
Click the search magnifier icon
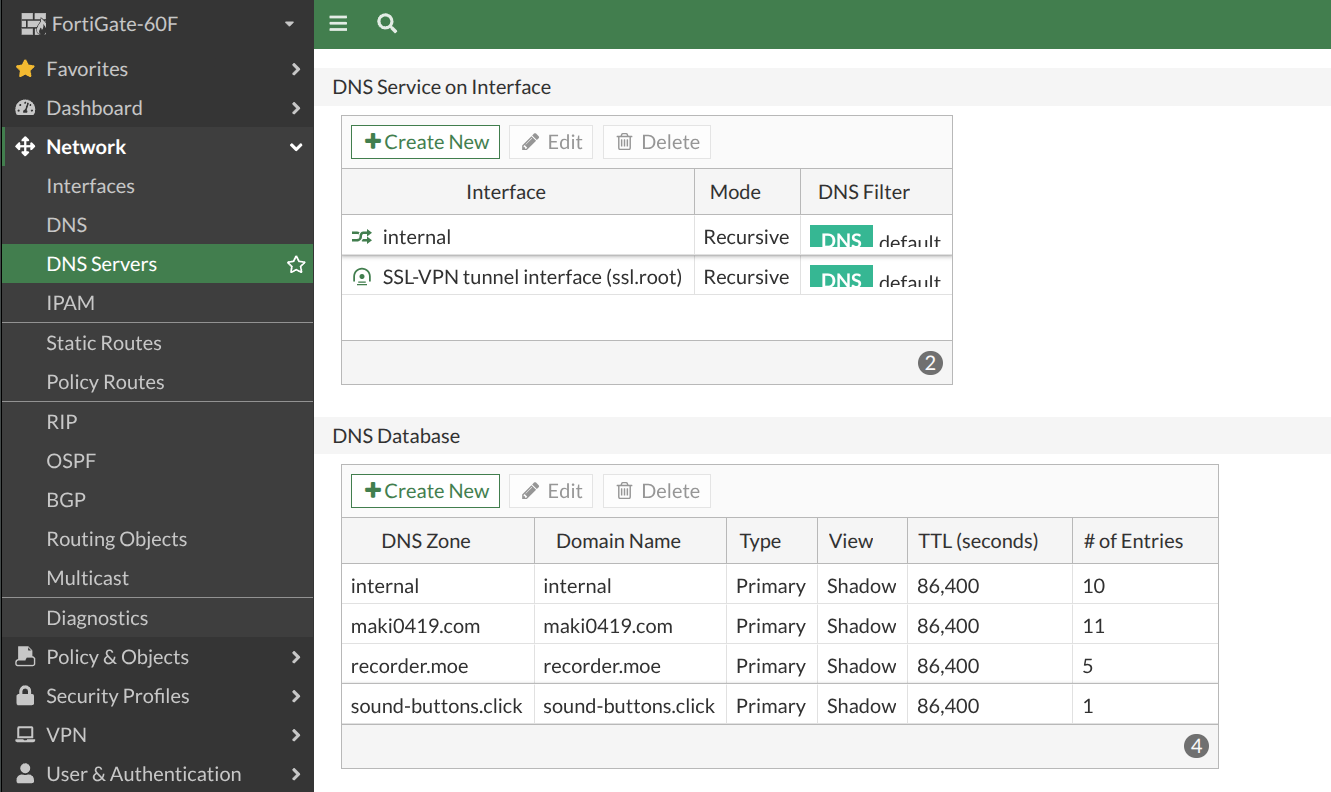pyautogui.click(x=387, y=24)
